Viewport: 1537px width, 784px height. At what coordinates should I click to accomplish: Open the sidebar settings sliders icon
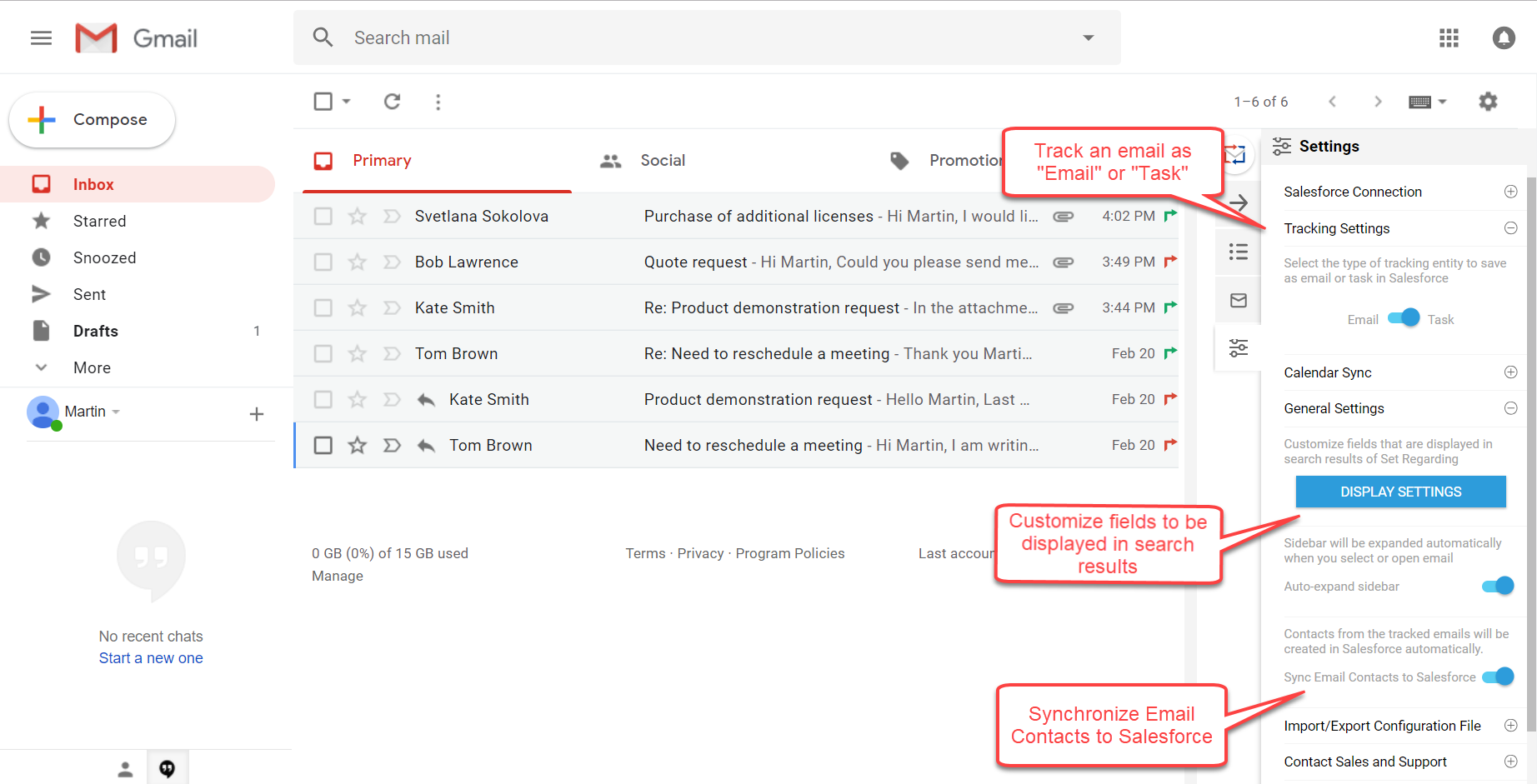coord(1239,347)
